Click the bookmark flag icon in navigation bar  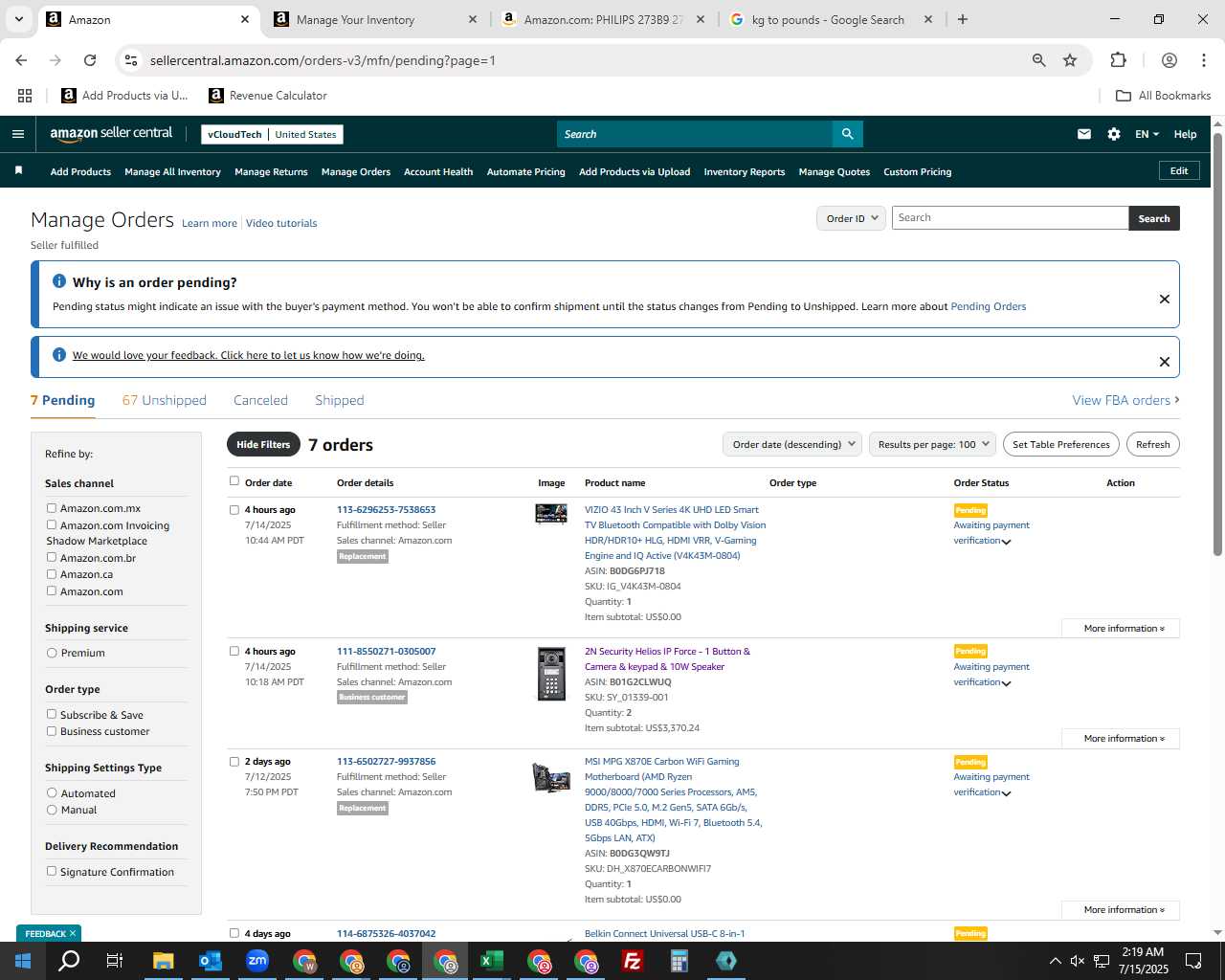(x=18, y=170)
